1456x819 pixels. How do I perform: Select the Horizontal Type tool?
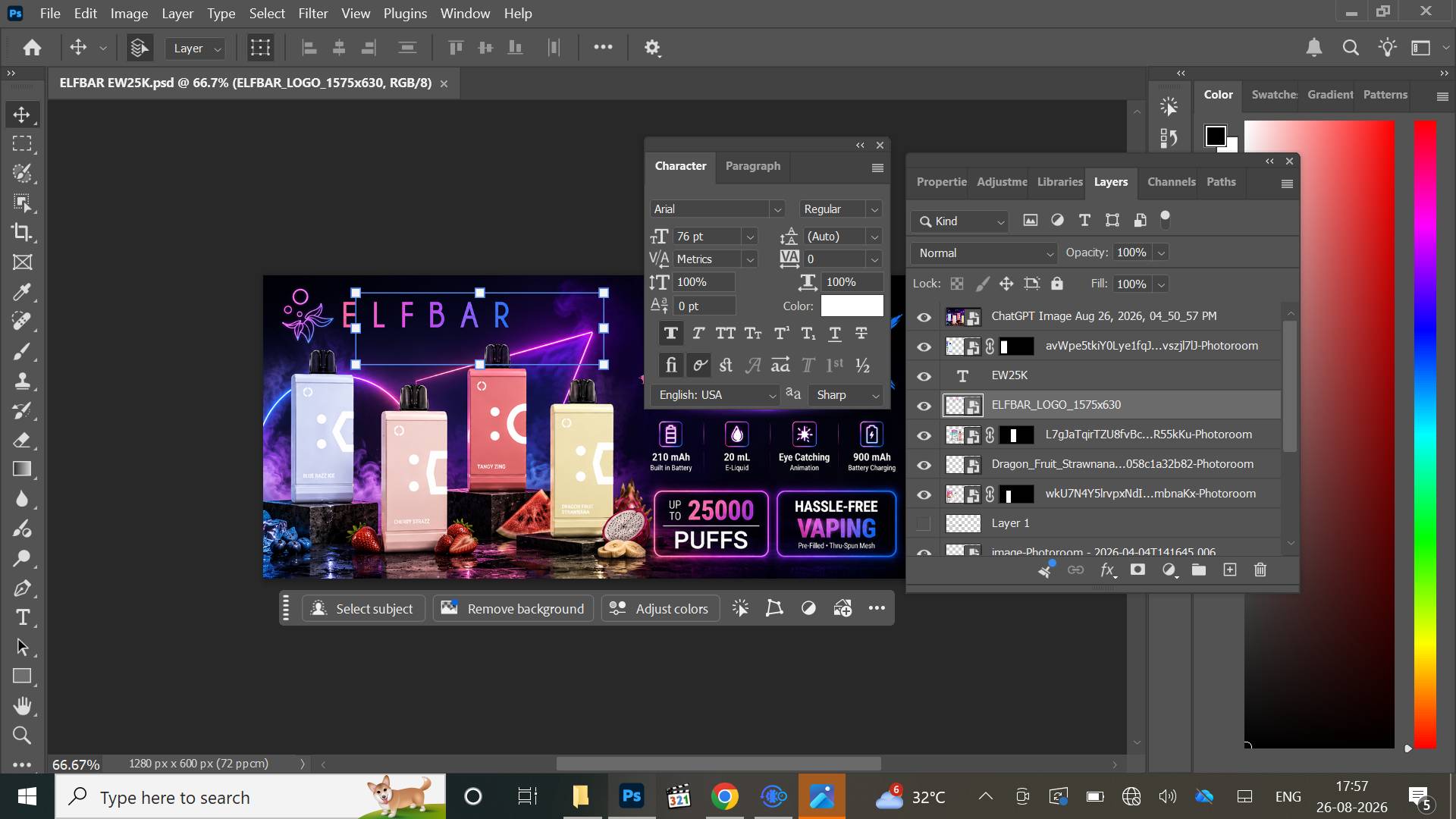(22, 617)
